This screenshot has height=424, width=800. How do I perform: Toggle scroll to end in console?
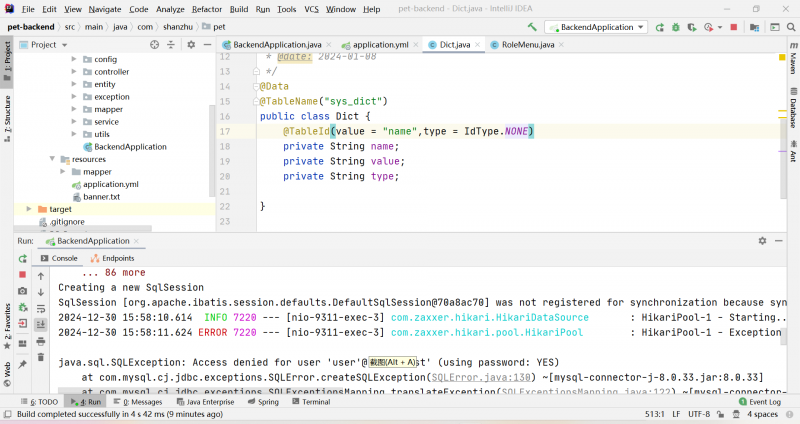tap(41, 325)
